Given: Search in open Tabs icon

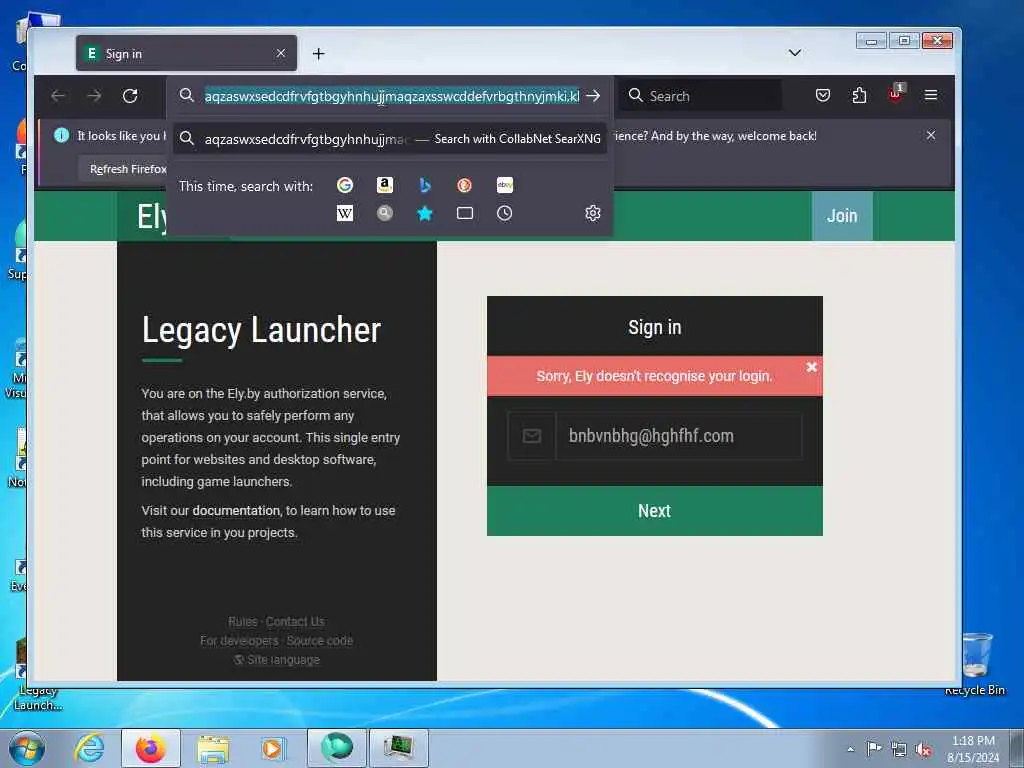Looking at the screenshot, I should click(x=464, y=214).
